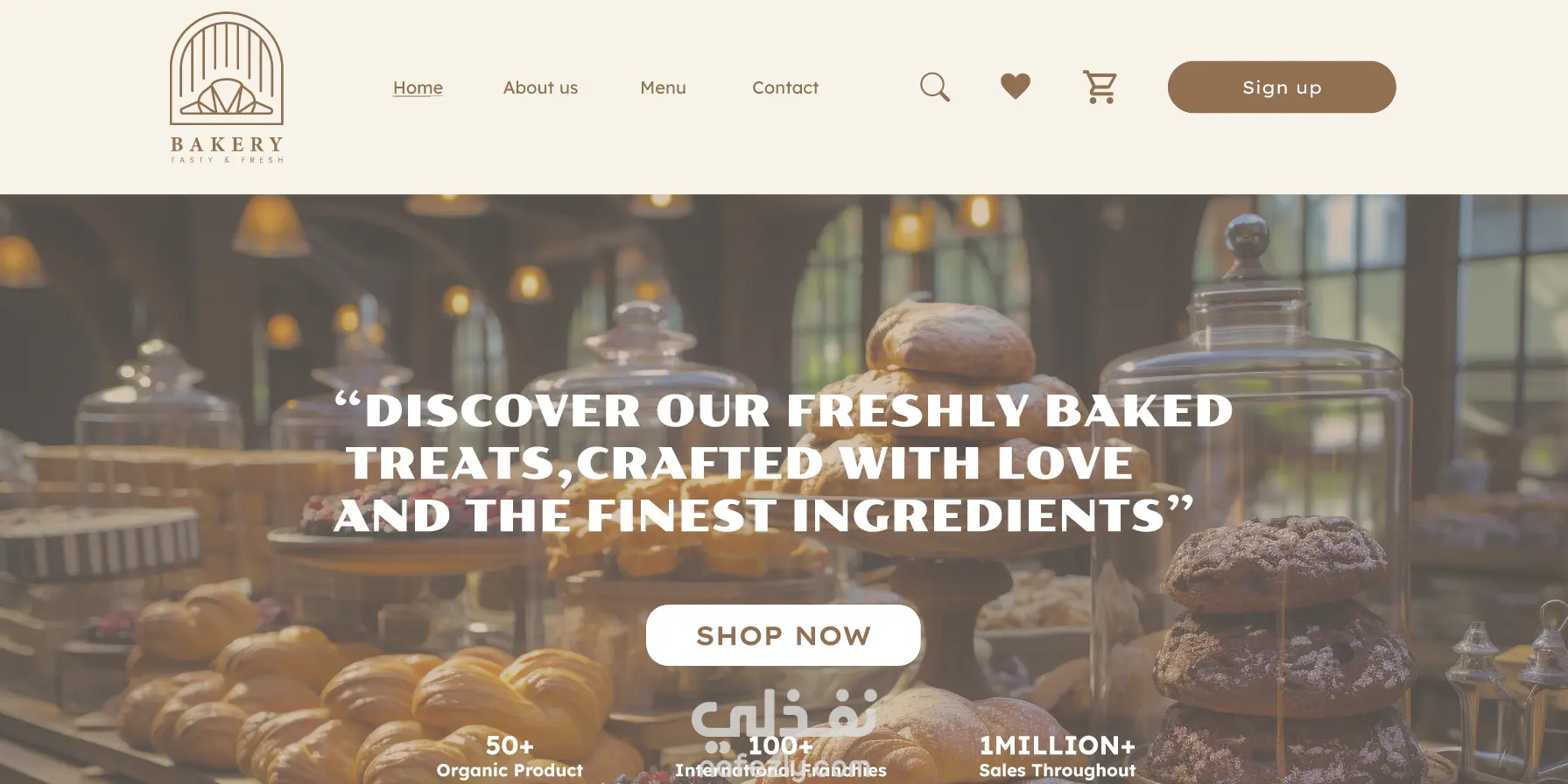
Task: Navigate to the Contact page
Action: (x=785, y=87)
